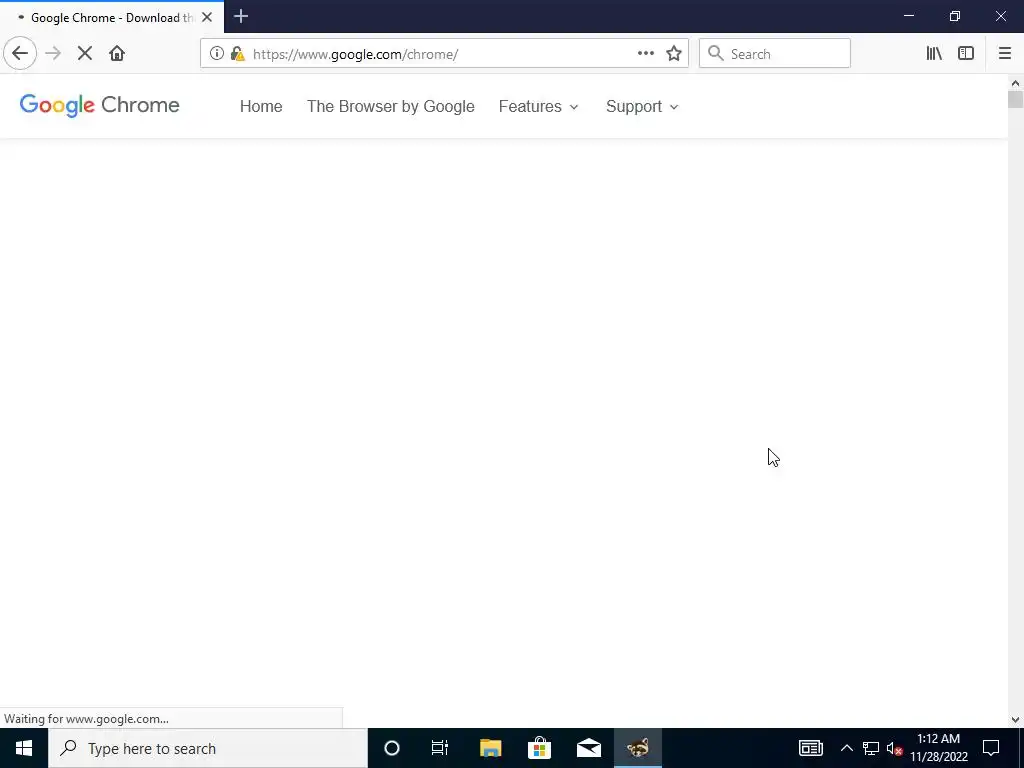The height and width of the screenshot is (768, 1024).
Task: Click the taskbar Type here to search box
Action: (x=208, y=748)
